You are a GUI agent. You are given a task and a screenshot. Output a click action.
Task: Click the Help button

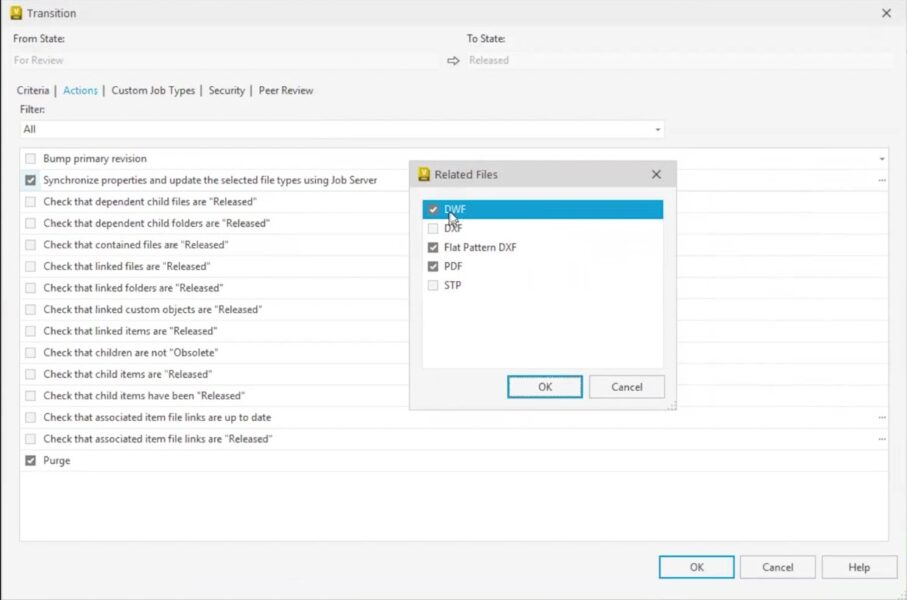(858, 566)
